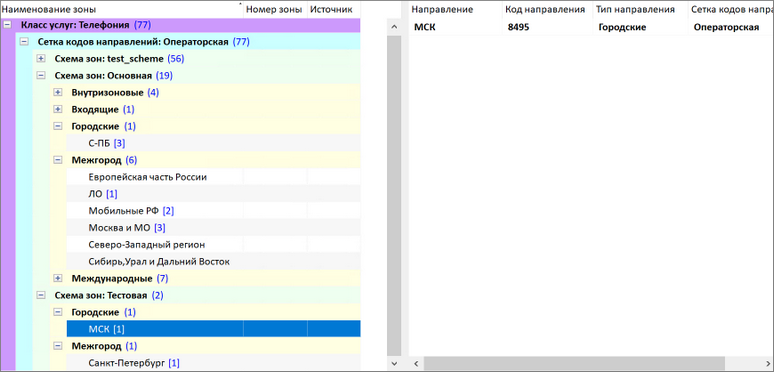Sort by Источник column header
Screen dimensions: 774x372
334,9
